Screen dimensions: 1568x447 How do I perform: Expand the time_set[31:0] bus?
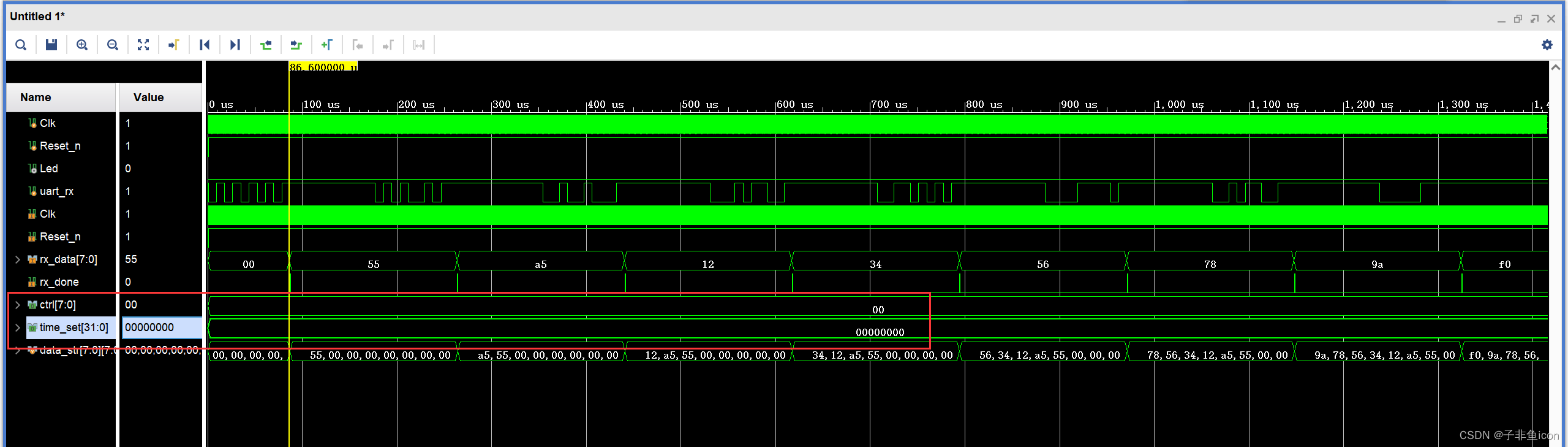click(x=18, y=327)
